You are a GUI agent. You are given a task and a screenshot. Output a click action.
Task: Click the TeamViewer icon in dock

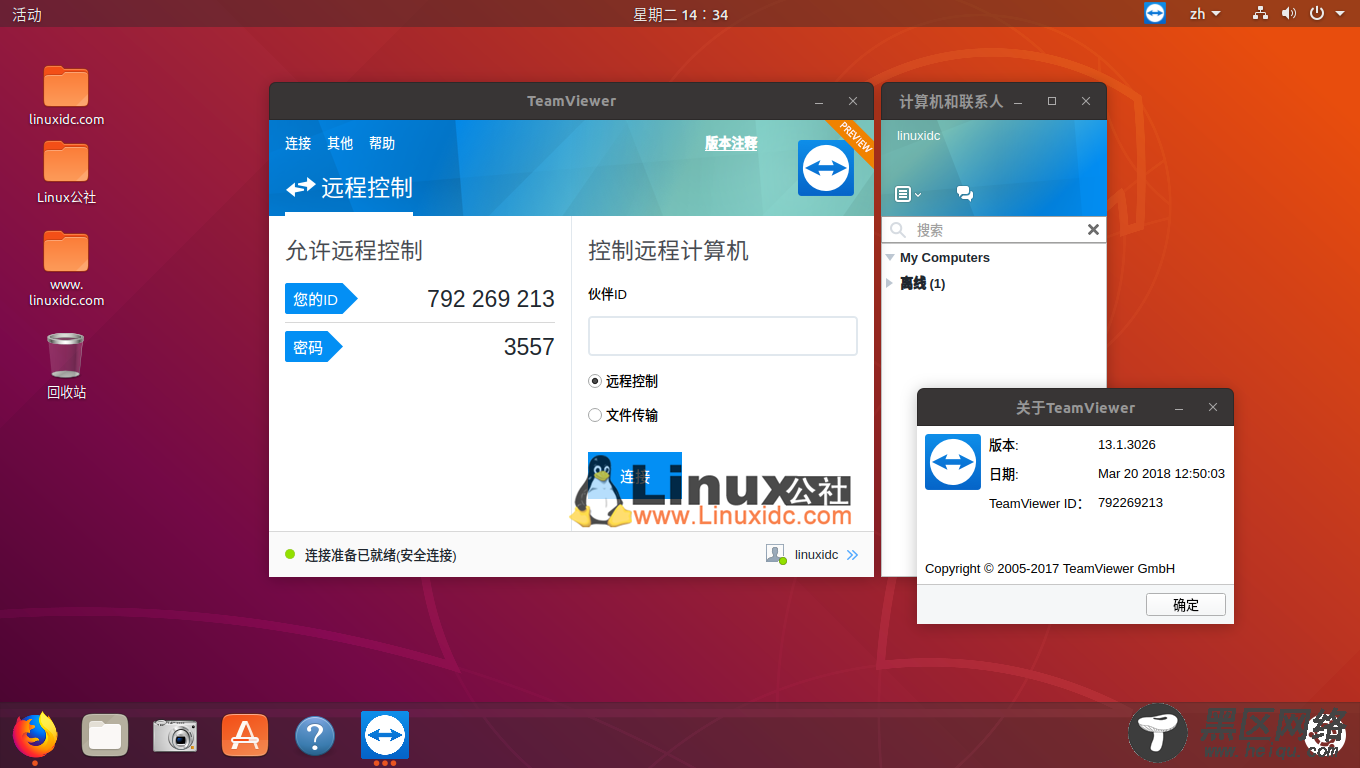click(385, 736)
